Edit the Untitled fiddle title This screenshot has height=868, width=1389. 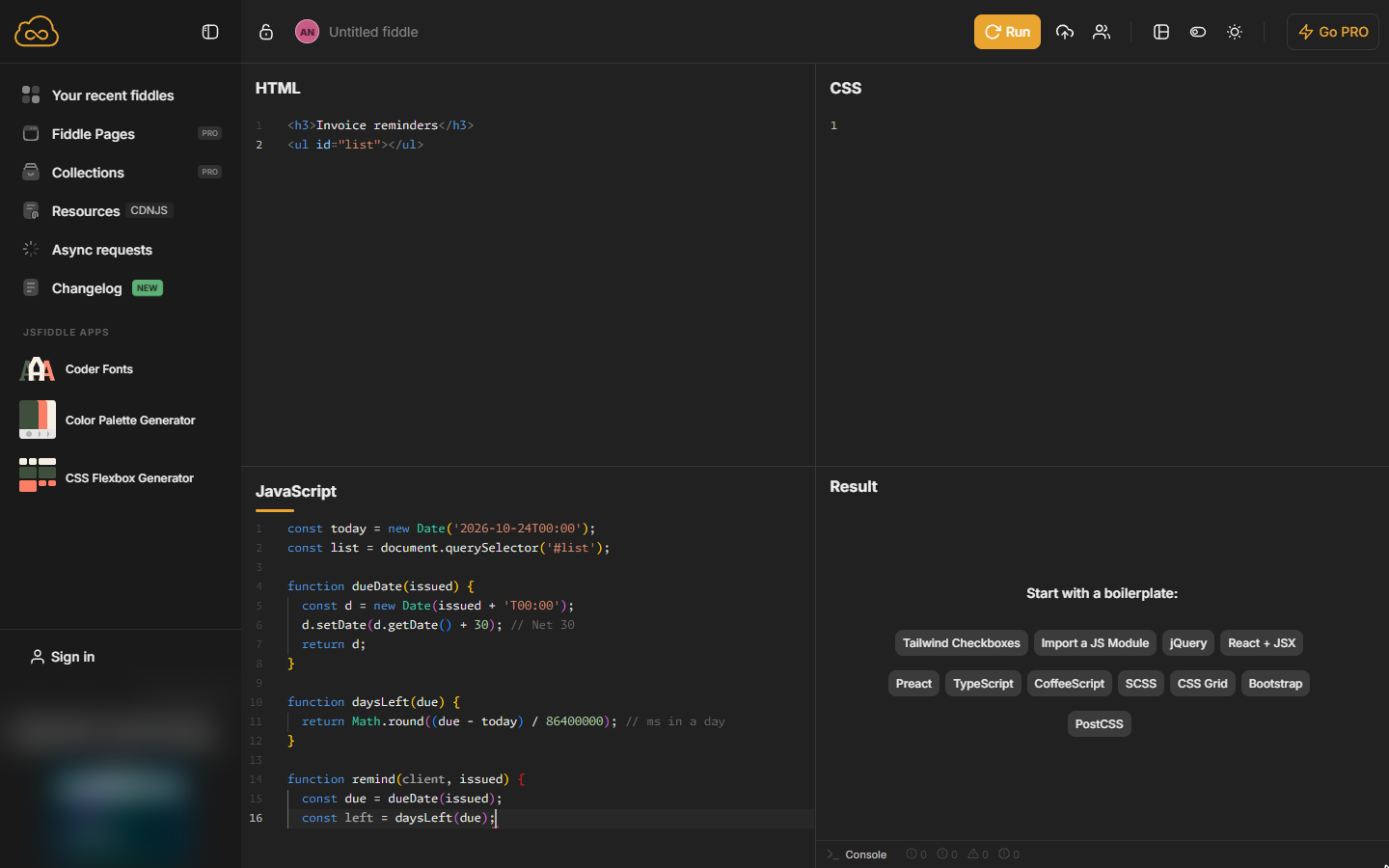coord(373,32)
